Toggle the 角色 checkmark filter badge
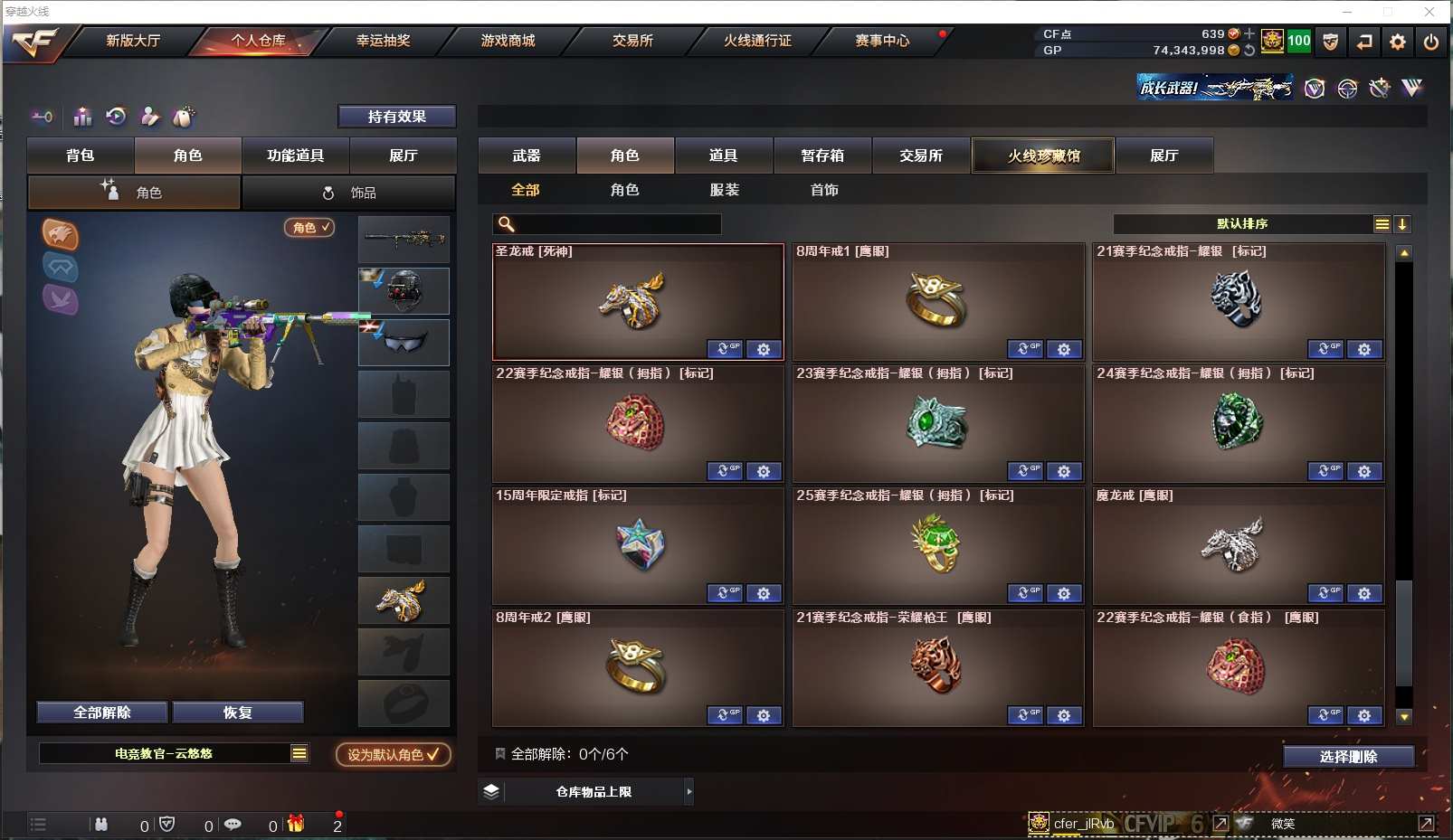Image resolution: width=1453 pixels, height=840 pixels. coord(309,228)
